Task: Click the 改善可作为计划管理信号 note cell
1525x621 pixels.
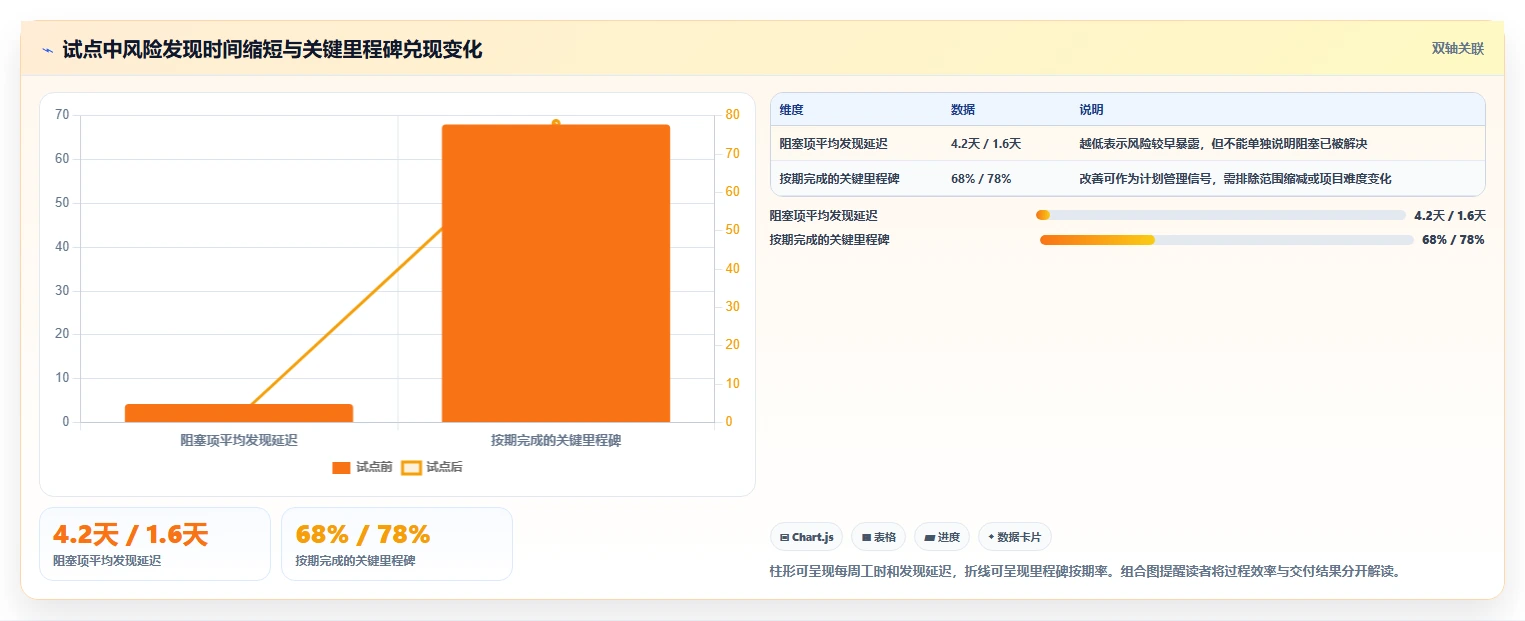Action: [x=1235, y=179]
